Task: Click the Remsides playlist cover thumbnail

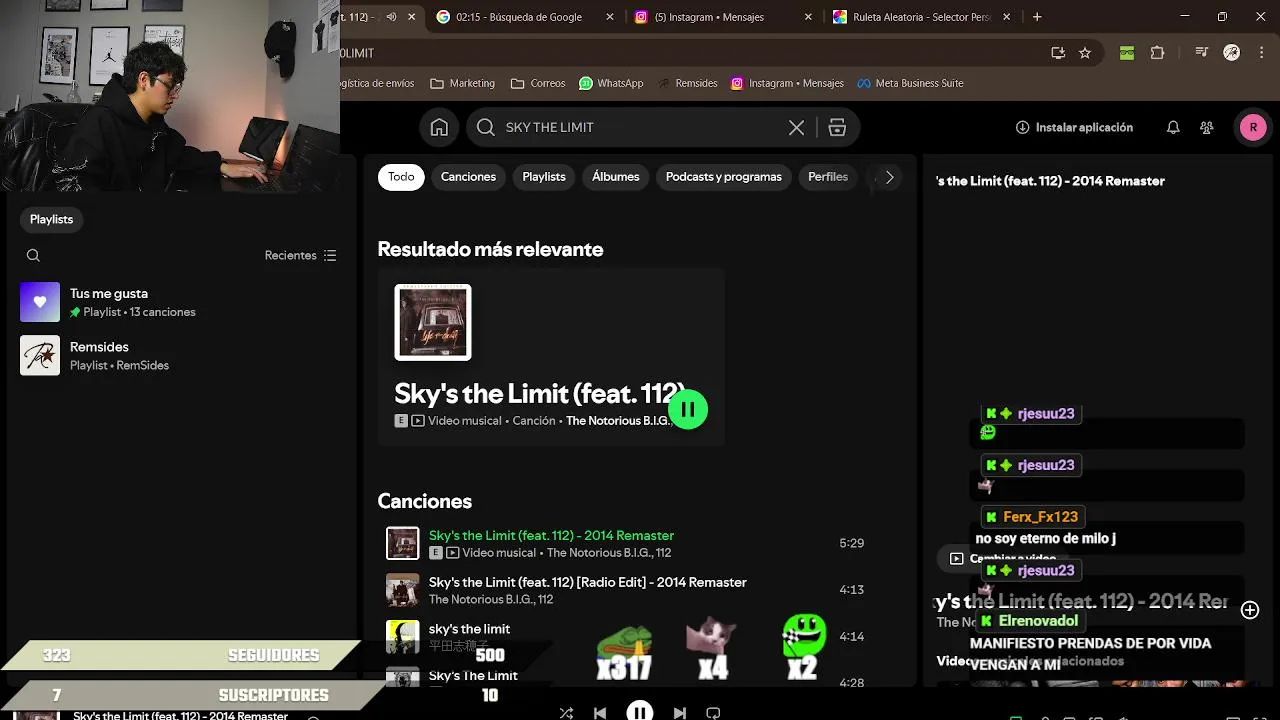Action: click(40, 355)
